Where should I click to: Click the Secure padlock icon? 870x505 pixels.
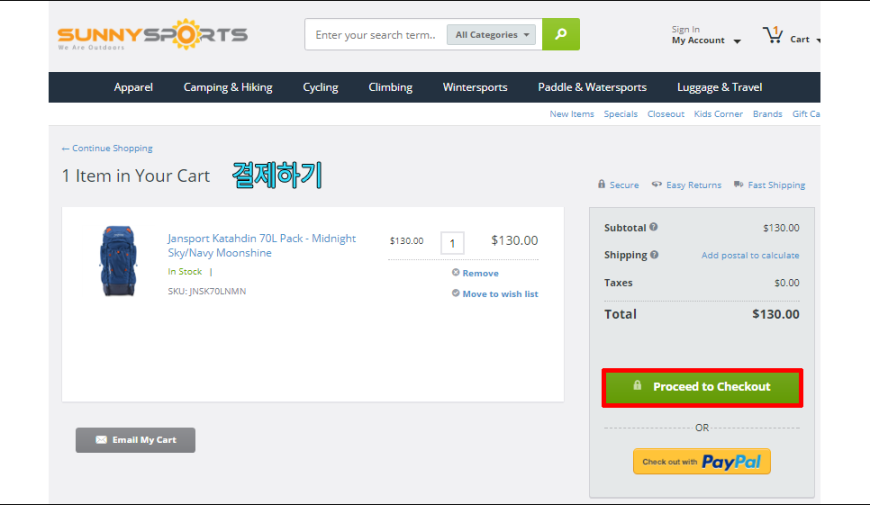click(x=601, y=184)
